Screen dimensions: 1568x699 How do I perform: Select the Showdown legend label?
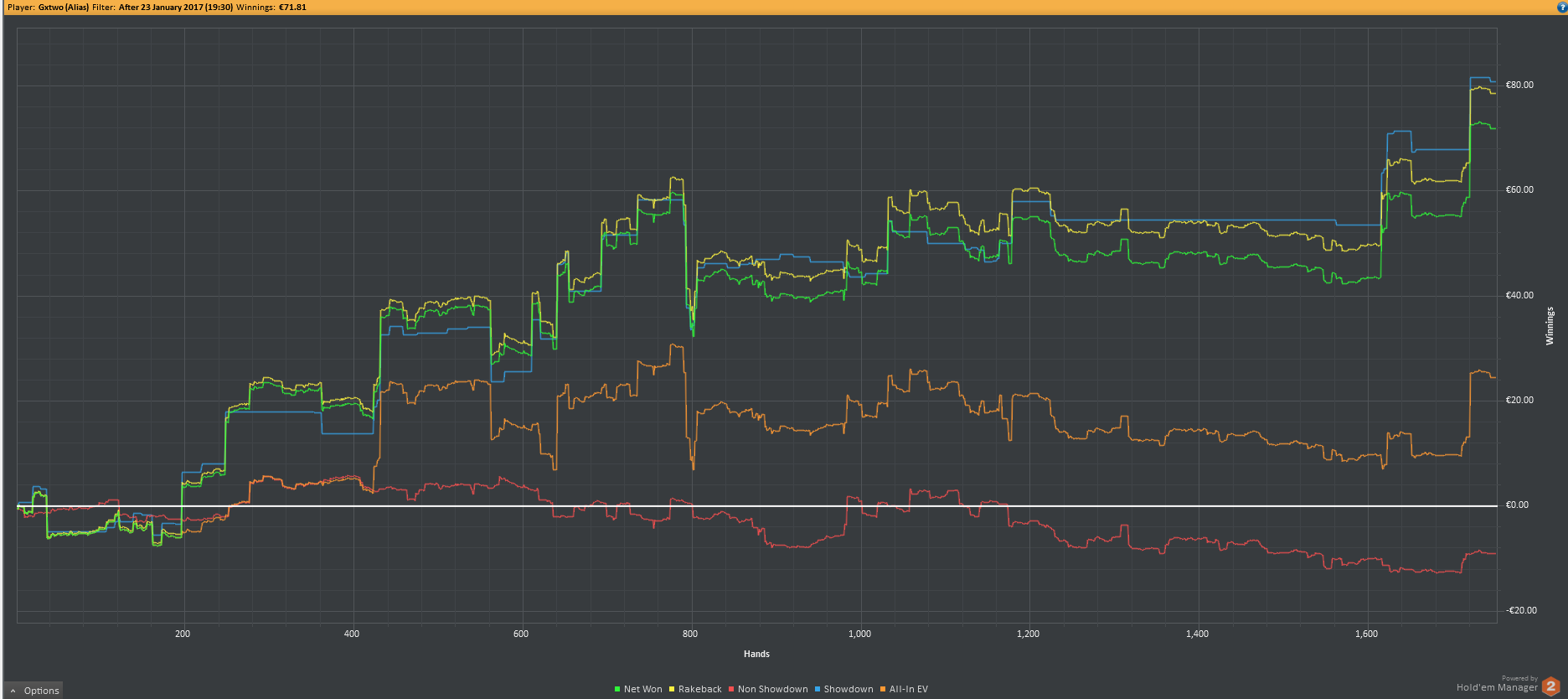click(x=848, y=690)
